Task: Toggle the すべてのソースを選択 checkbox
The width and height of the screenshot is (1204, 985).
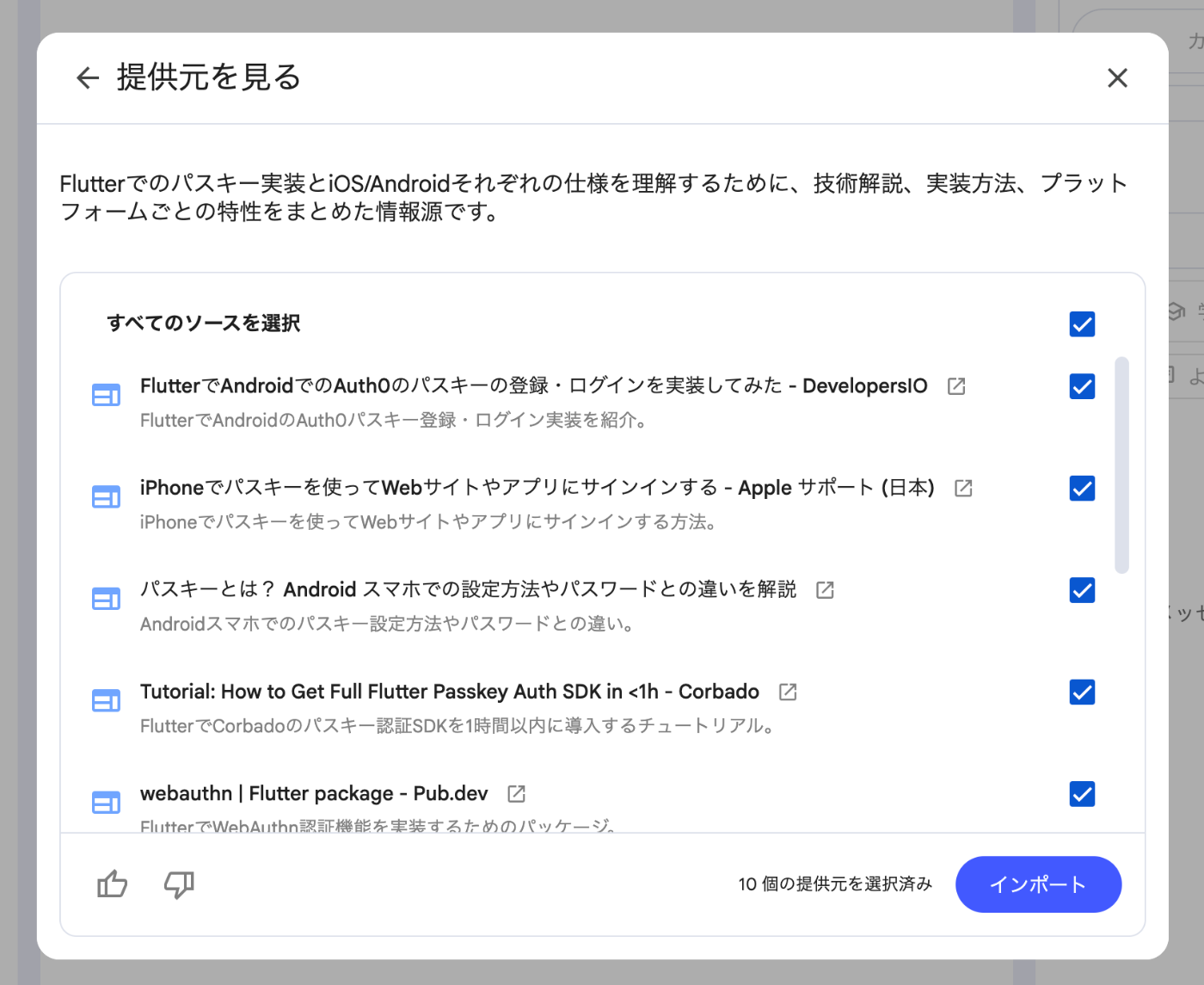Action: tap(1082, 324)
